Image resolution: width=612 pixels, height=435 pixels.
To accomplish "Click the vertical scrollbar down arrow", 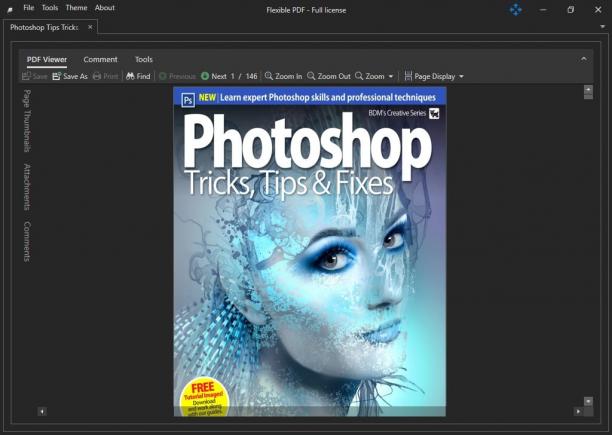I will click(588, 401).
